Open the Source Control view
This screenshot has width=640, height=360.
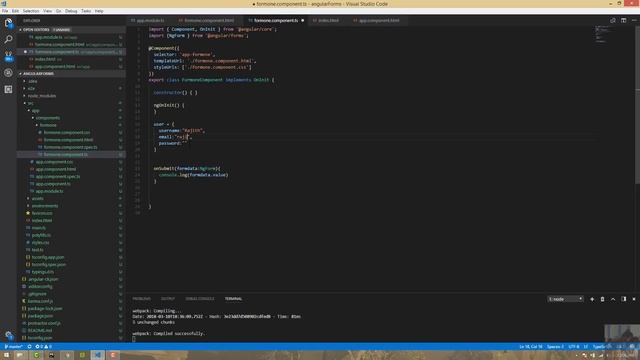(x=8, y=56)
